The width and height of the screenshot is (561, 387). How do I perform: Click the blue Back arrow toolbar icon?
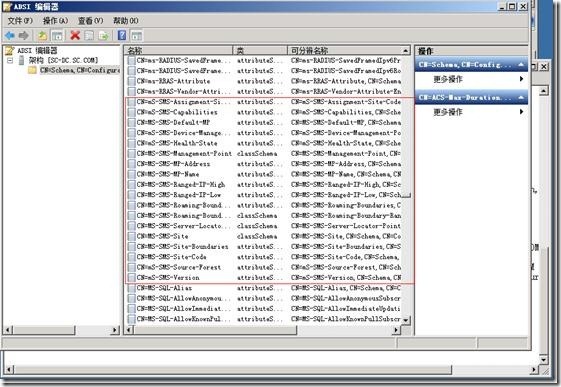10,35
